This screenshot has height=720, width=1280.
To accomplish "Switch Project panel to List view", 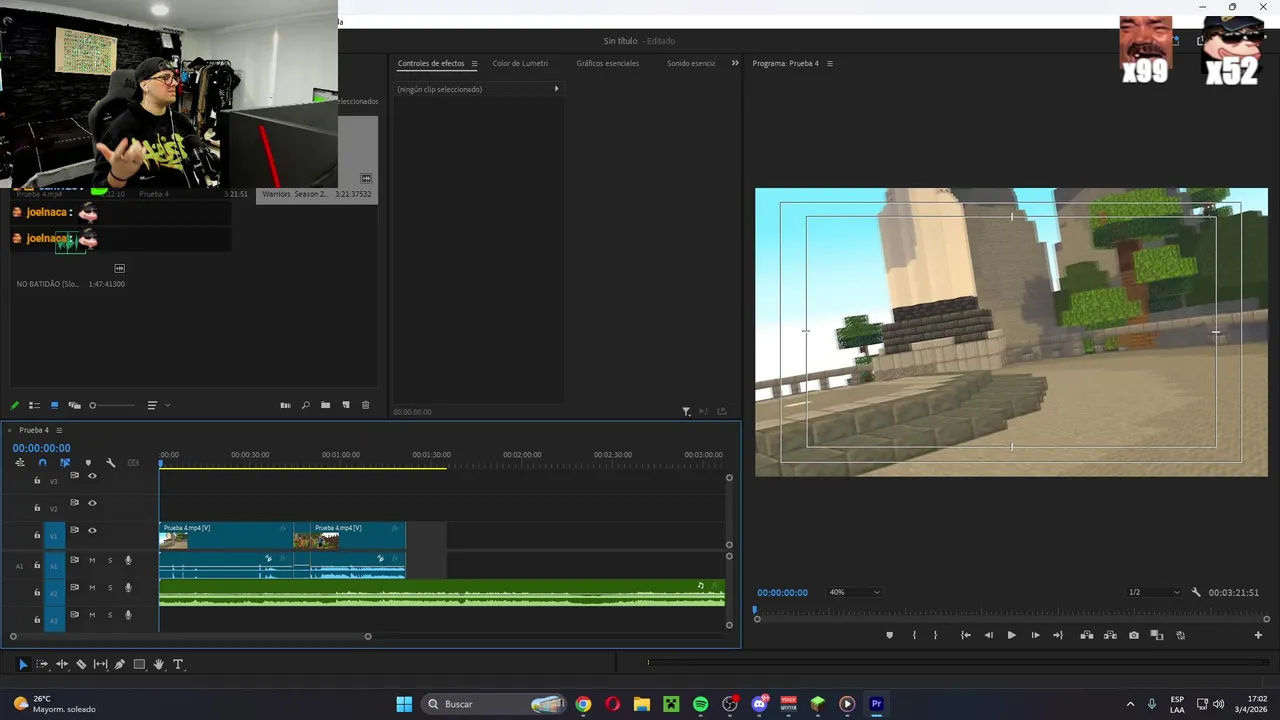I will [34, 405].
